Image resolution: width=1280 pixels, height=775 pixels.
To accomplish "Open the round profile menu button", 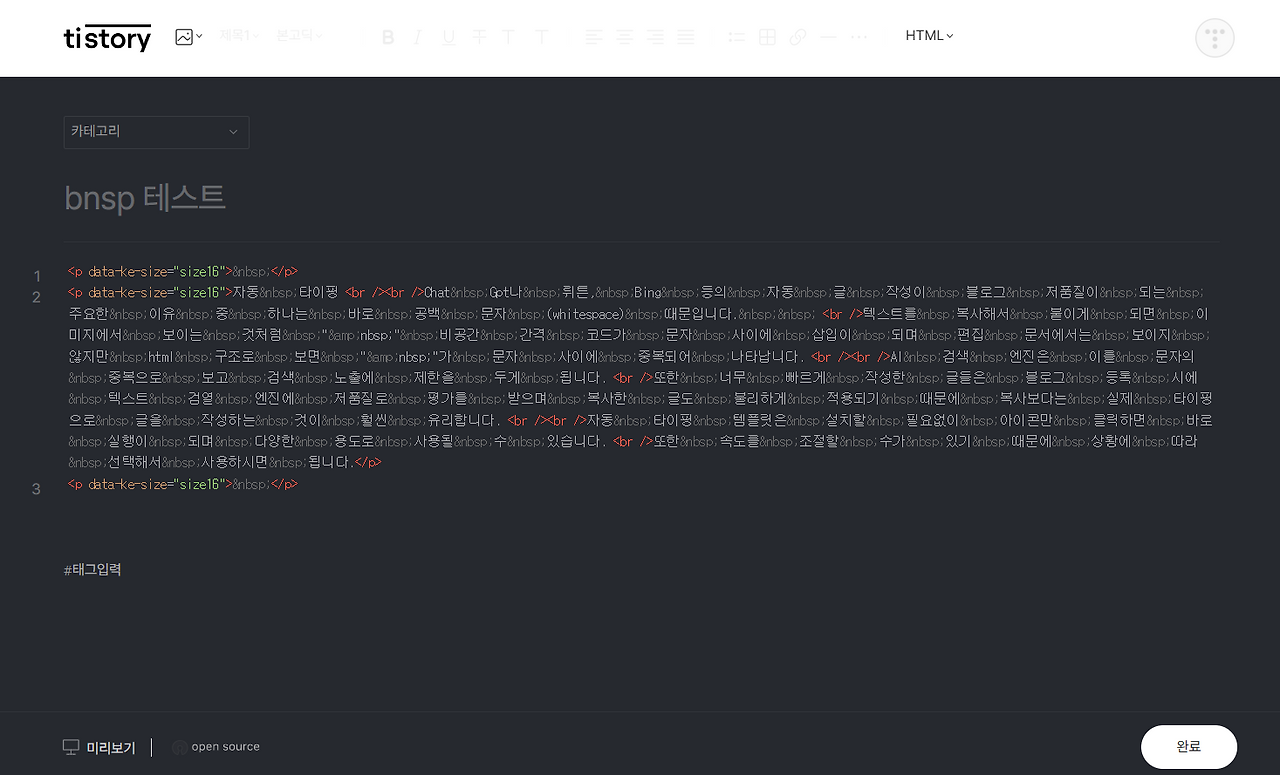I will 1215,38.
